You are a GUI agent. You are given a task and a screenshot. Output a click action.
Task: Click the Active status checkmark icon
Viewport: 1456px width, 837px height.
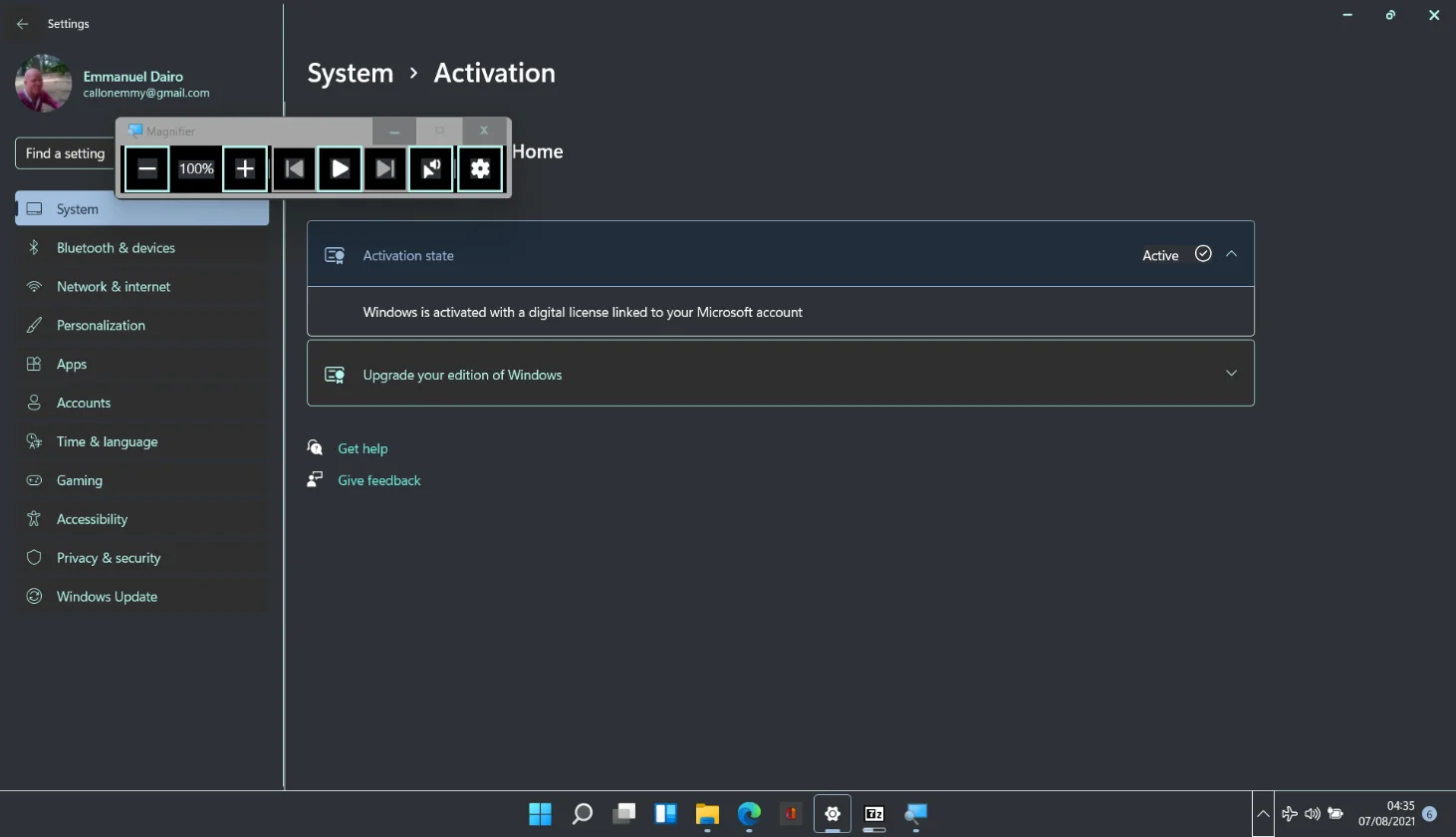point(1203,254)
